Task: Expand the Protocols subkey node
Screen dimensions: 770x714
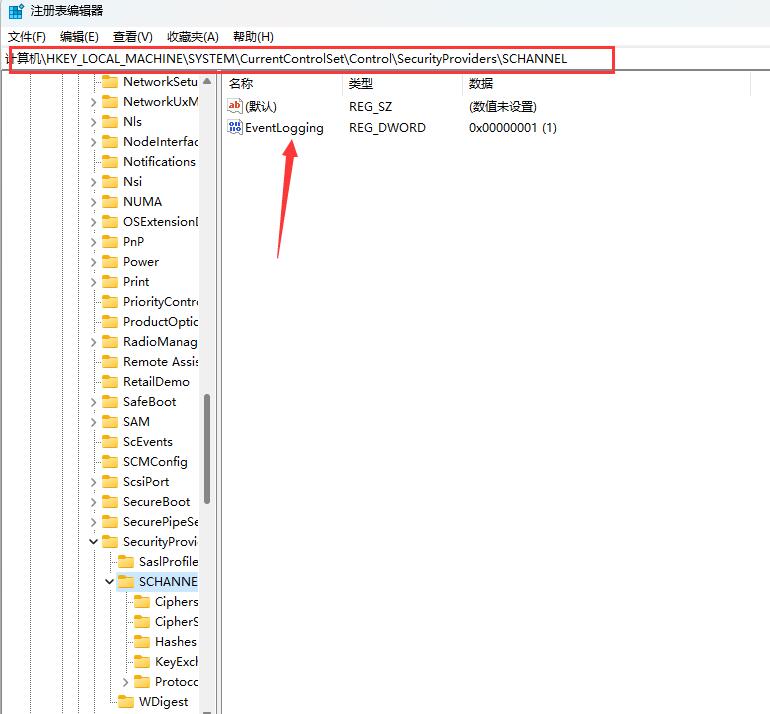Action: pyautogui.click(x=125, y=682)
